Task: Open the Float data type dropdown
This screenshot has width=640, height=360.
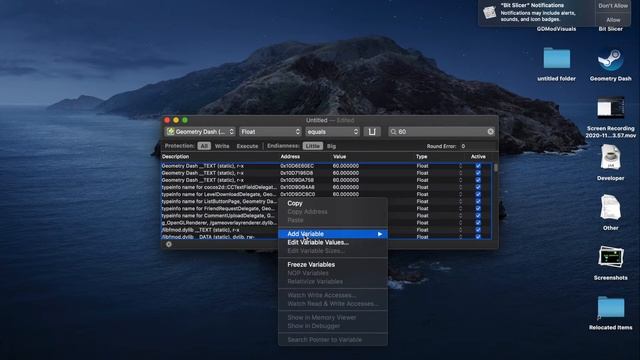Action: tap(270, 131)
